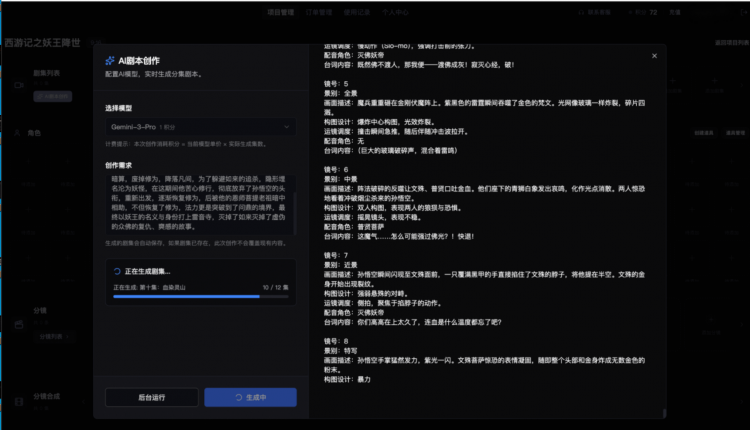The width and height of the screenshot is (750, 430).
Task: Click the 生成中 button
Action: pos(250,397)
